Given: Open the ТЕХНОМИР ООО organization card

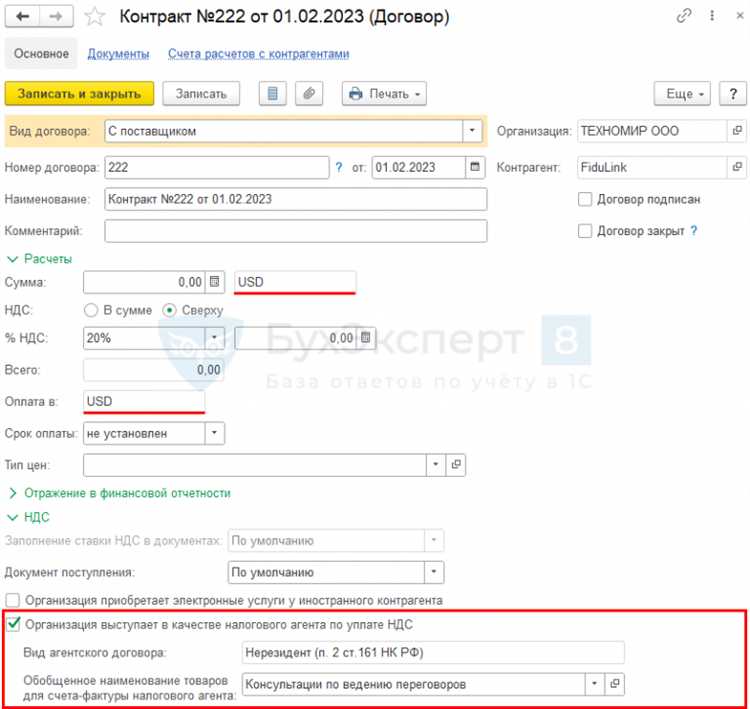Looking at the screenshot, I should pyautogui.click(x=737, y=131).
